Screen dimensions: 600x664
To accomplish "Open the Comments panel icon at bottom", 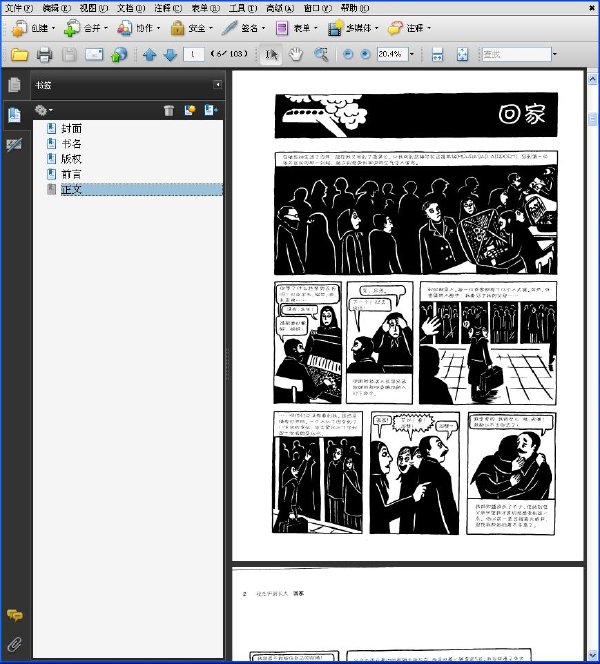I will (15, 615).
